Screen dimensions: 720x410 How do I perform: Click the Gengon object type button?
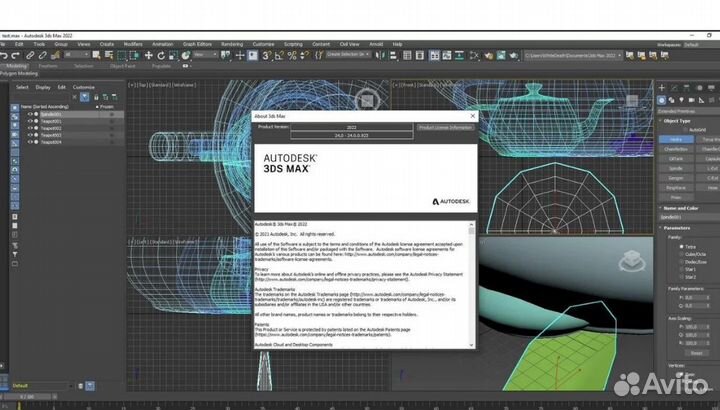(x=676, y=178)
